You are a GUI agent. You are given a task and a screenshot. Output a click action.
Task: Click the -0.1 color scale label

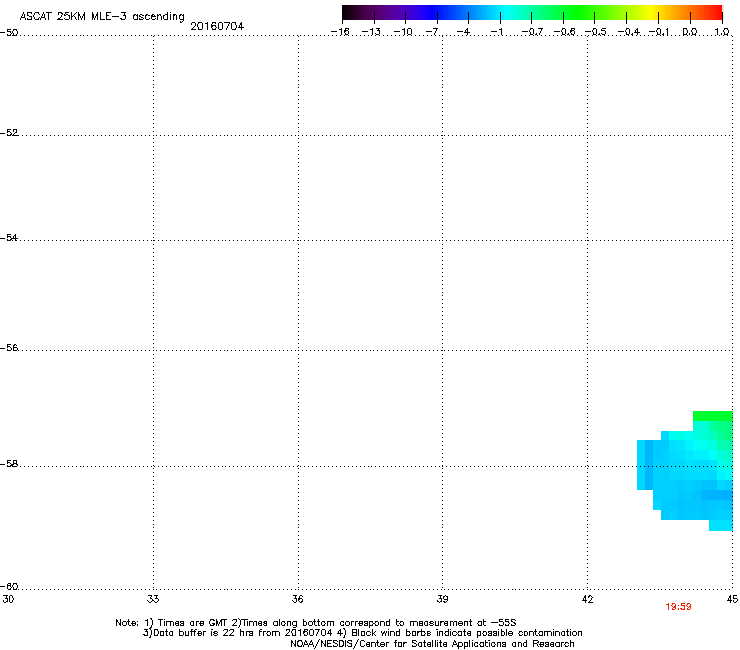click(659, 32)
